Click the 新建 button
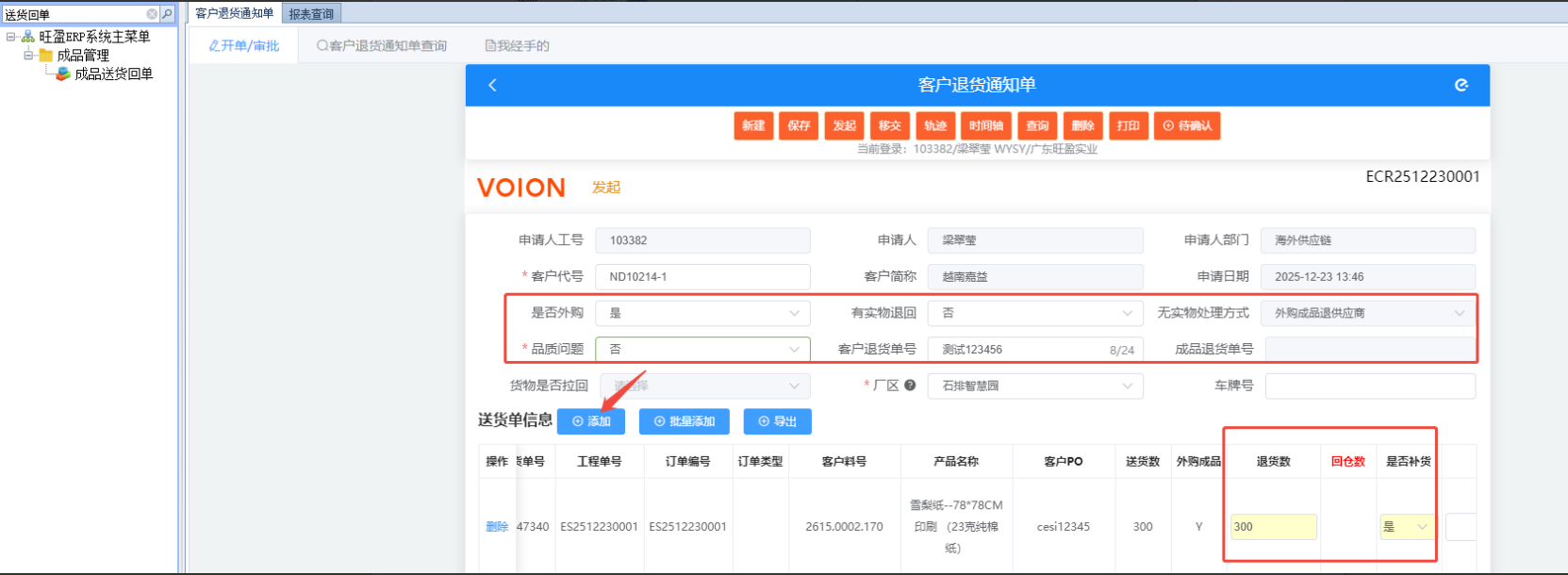Image resolution: width=1568 pixels, height=575 pixels. pyautogui.click(x=753, y=125)
